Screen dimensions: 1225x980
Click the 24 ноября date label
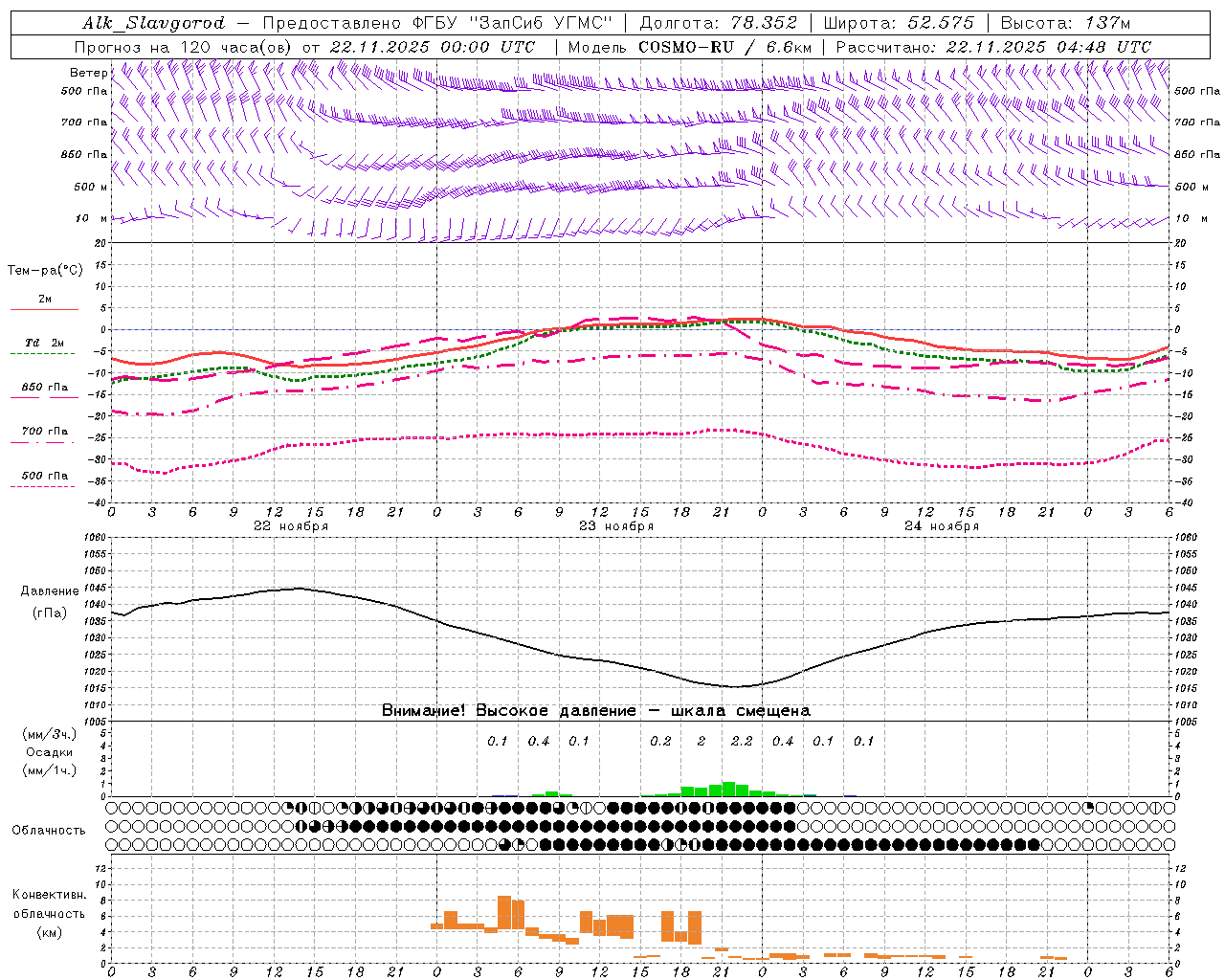[942, 526]
